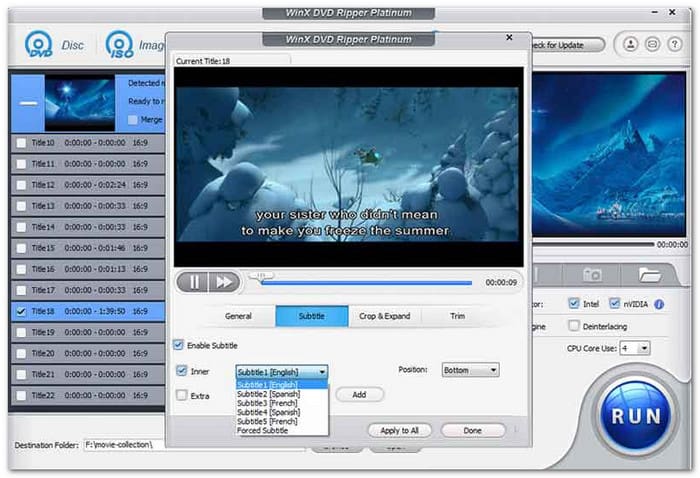Switch to the General tab
Screen dimensions: 700x478
(x=238, y=316)
